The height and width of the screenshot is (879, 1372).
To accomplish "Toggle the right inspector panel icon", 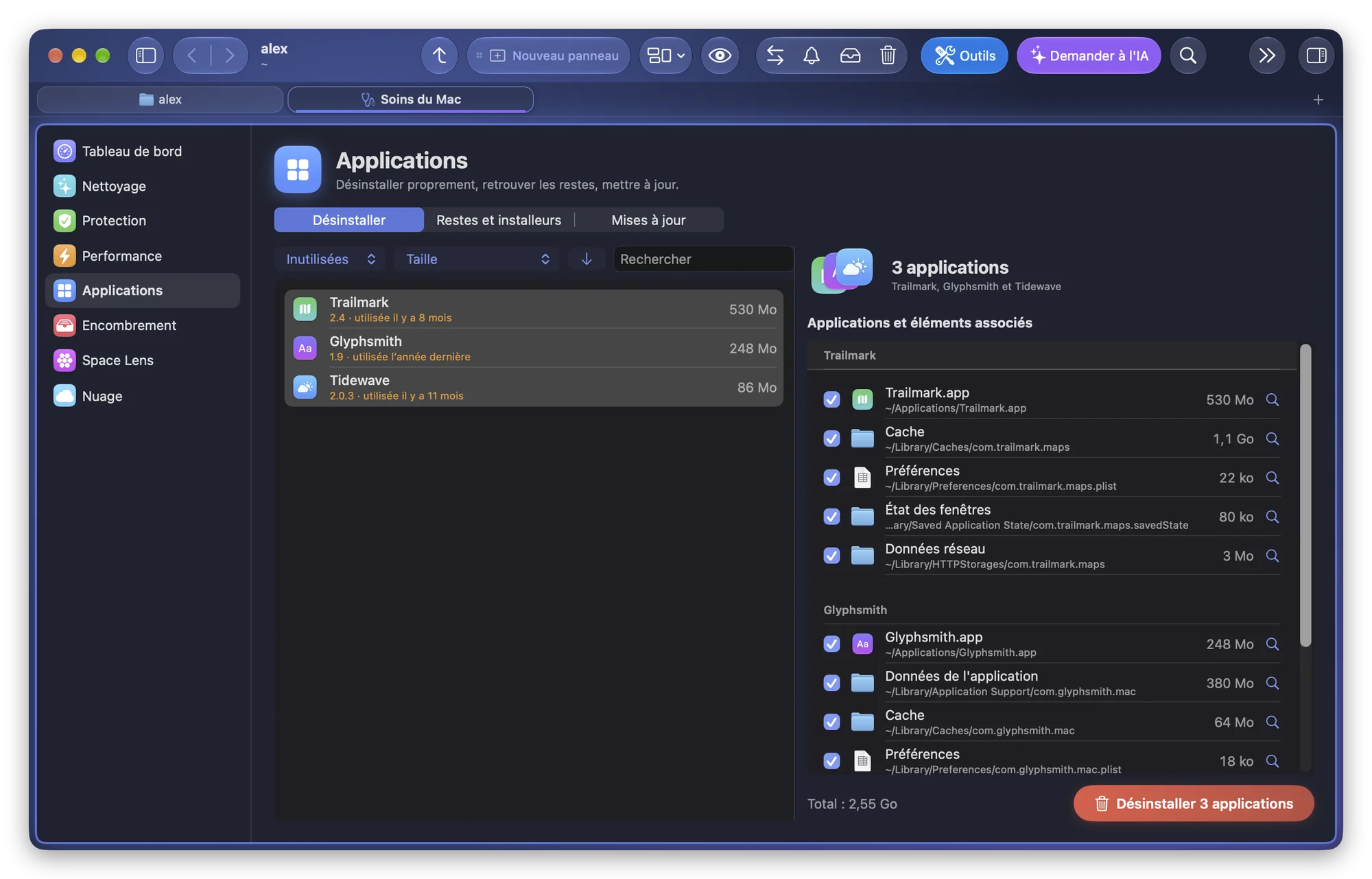I will 1316,56.
